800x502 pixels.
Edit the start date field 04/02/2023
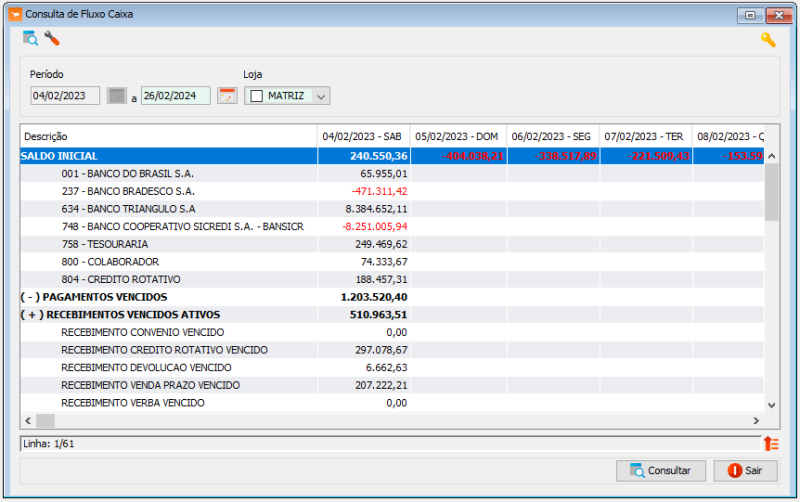(x=65, y=95)
